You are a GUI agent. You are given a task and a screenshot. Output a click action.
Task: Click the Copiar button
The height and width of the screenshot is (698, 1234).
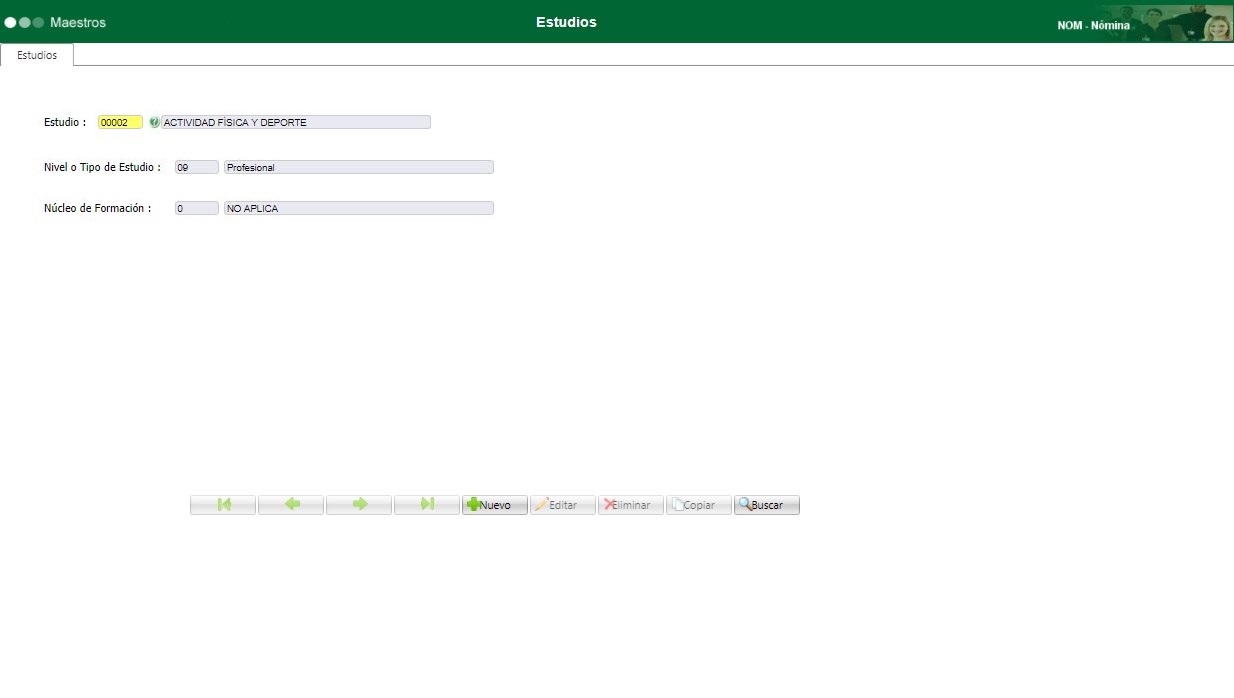point(699,505)
